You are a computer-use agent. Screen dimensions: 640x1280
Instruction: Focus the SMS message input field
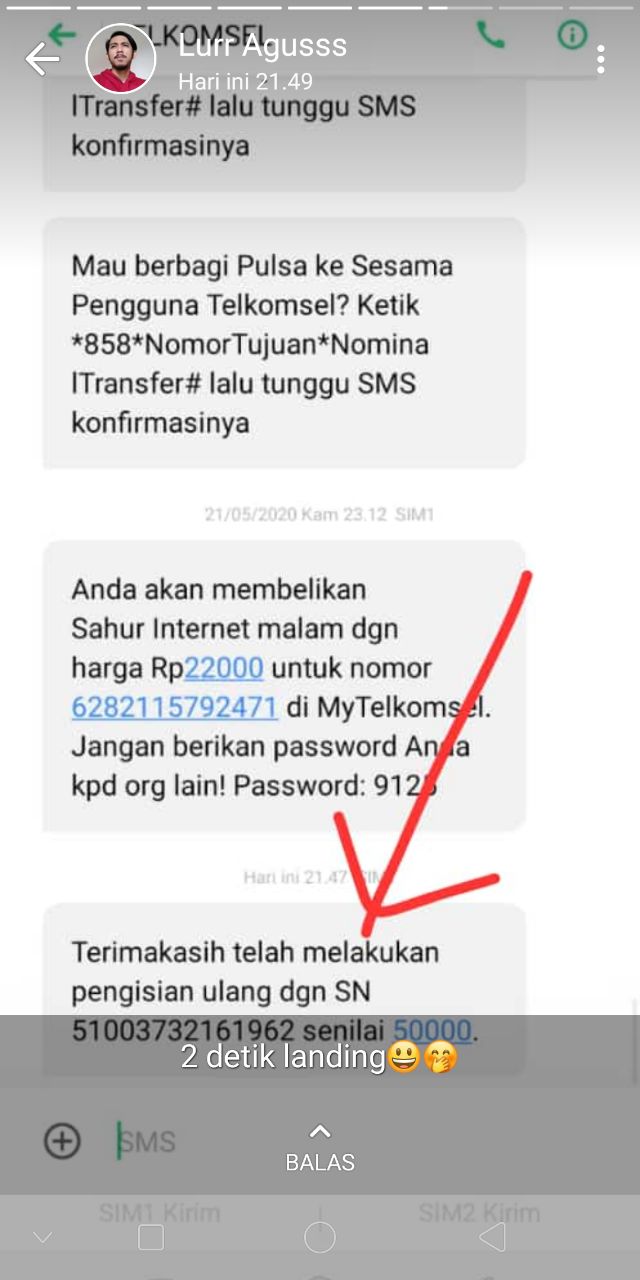tap(200, 1141)
